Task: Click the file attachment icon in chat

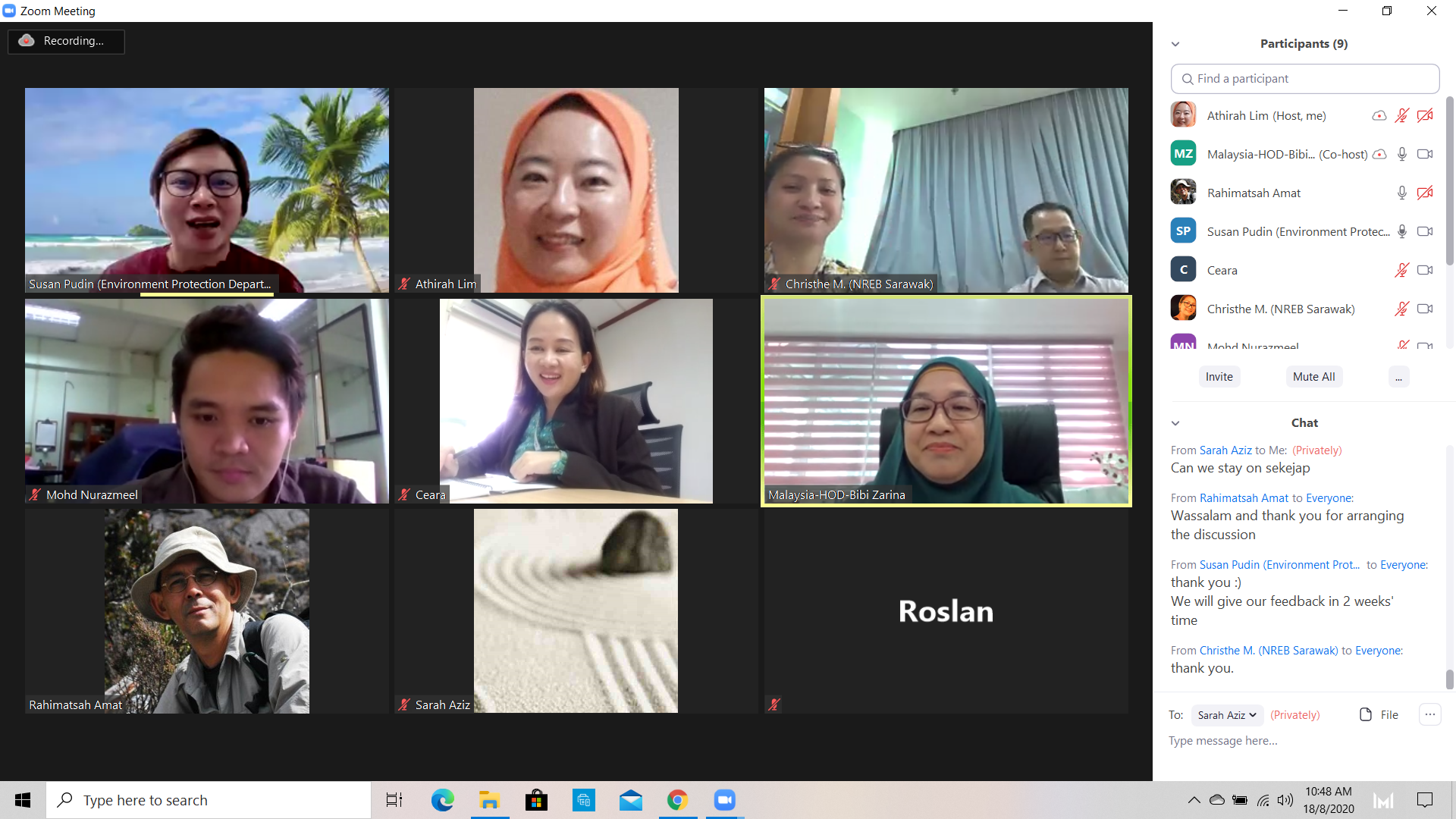Action: coord(1366,715)
